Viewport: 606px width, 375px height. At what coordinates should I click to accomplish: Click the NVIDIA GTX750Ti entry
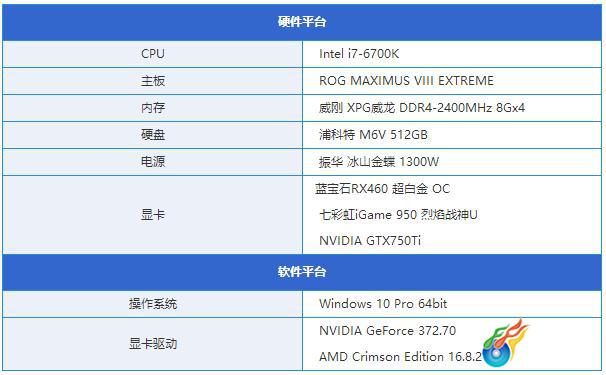click(x=370, y=241)
